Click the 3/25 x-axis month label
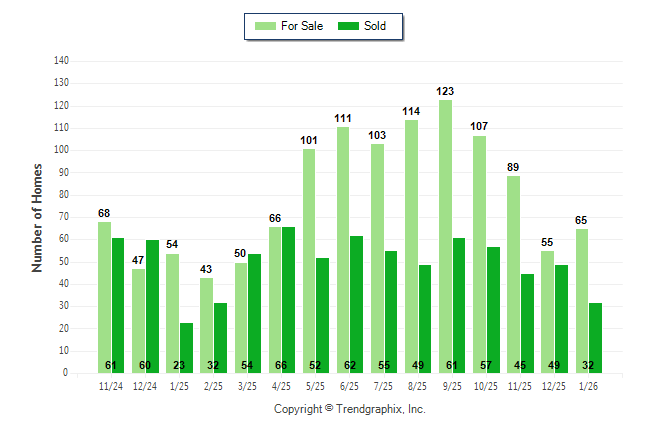Image resolution: width=646 pixels, height=434 pixels. [248, 384]
